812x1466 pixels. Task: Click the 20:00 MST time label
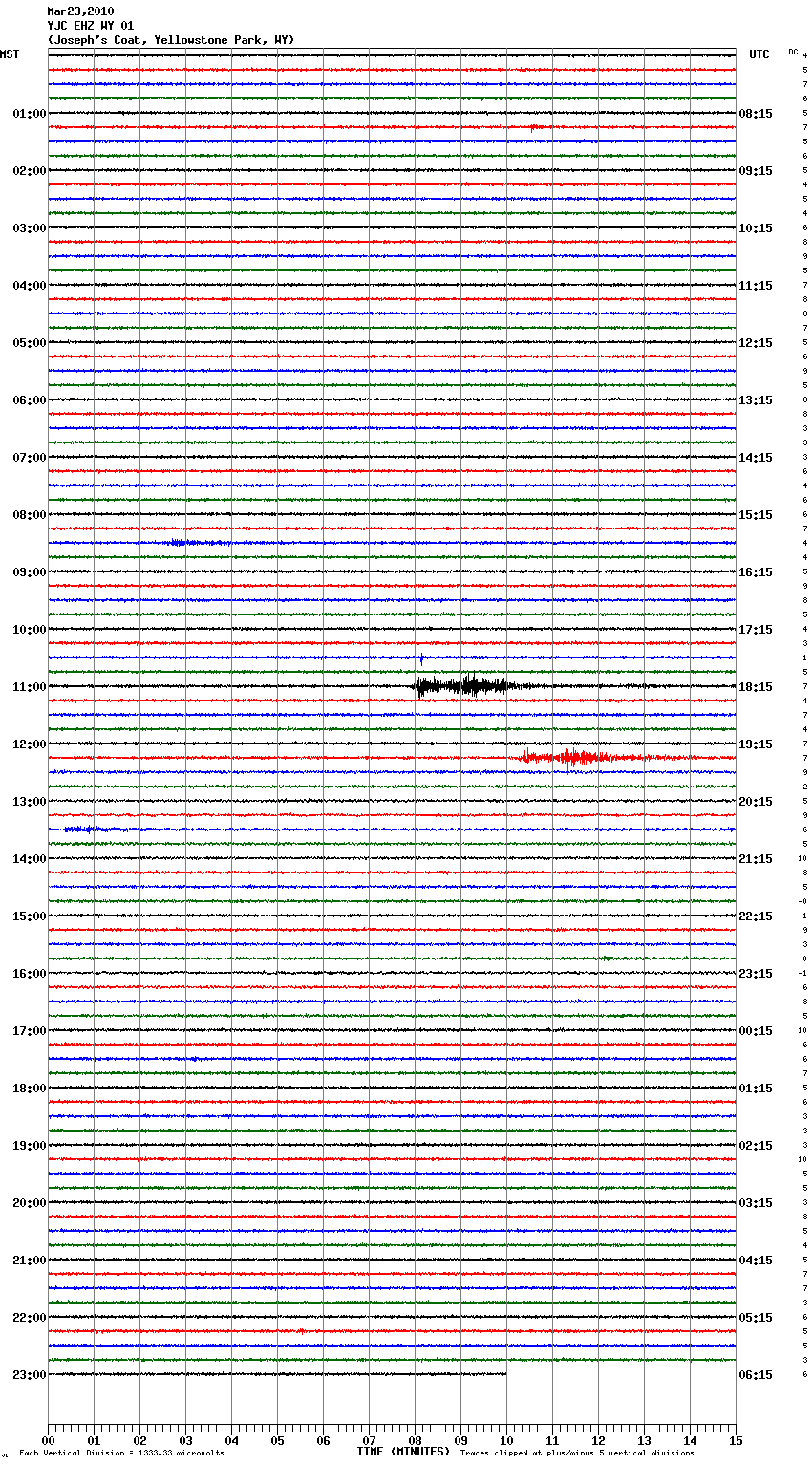[x=30, y=1203]
